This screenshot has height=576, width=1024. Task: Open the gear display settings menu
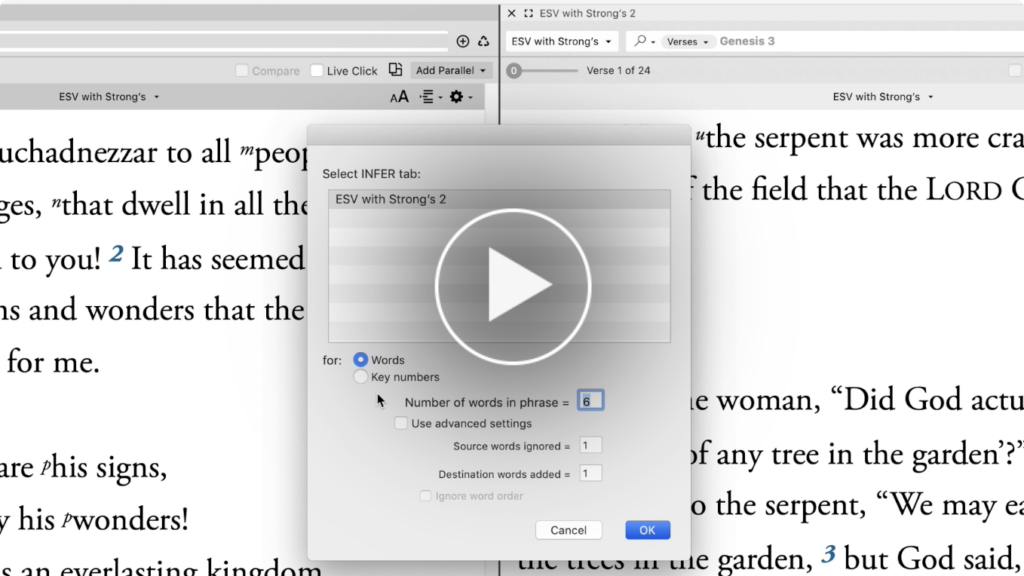[x=460, y=97]
